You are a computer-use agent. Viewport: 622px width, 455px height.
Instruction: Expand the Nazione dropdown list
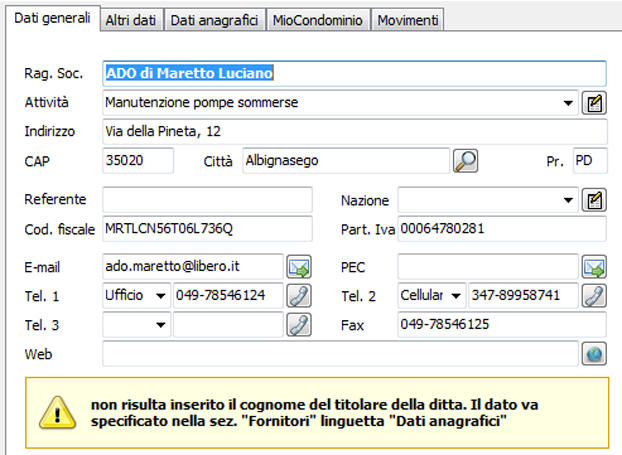568,200
